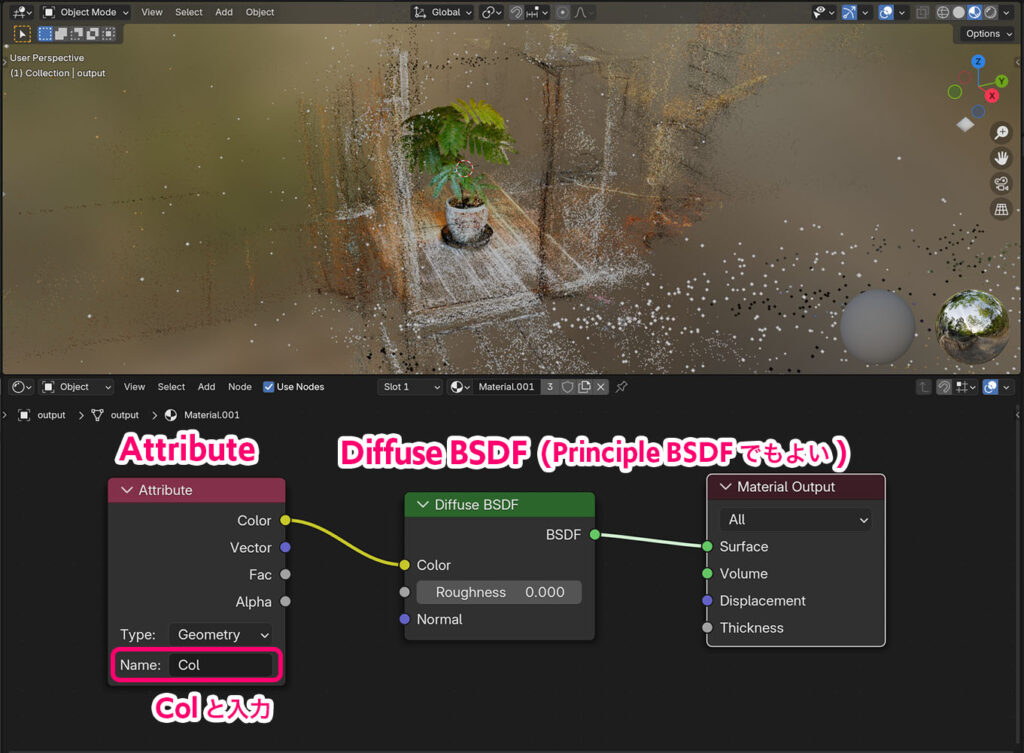The height and width of the screenshot is (753, 1024).
Task: Toggle viewport overlays visibility
Action: coord(887,12)
